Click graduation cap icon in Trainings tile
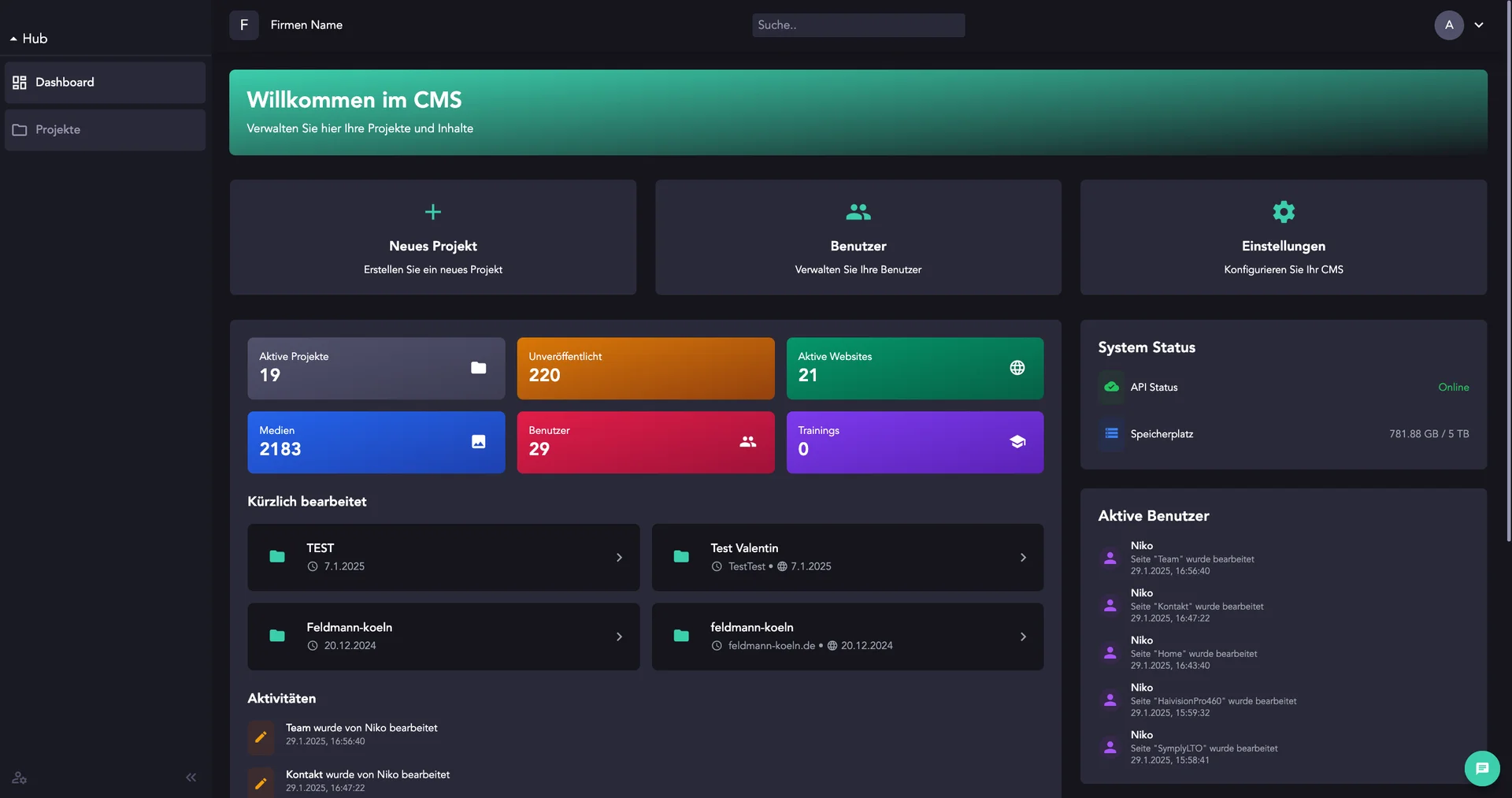Image resolution: width=1512 pixels, height=798 pixels. coord(1017,442)
